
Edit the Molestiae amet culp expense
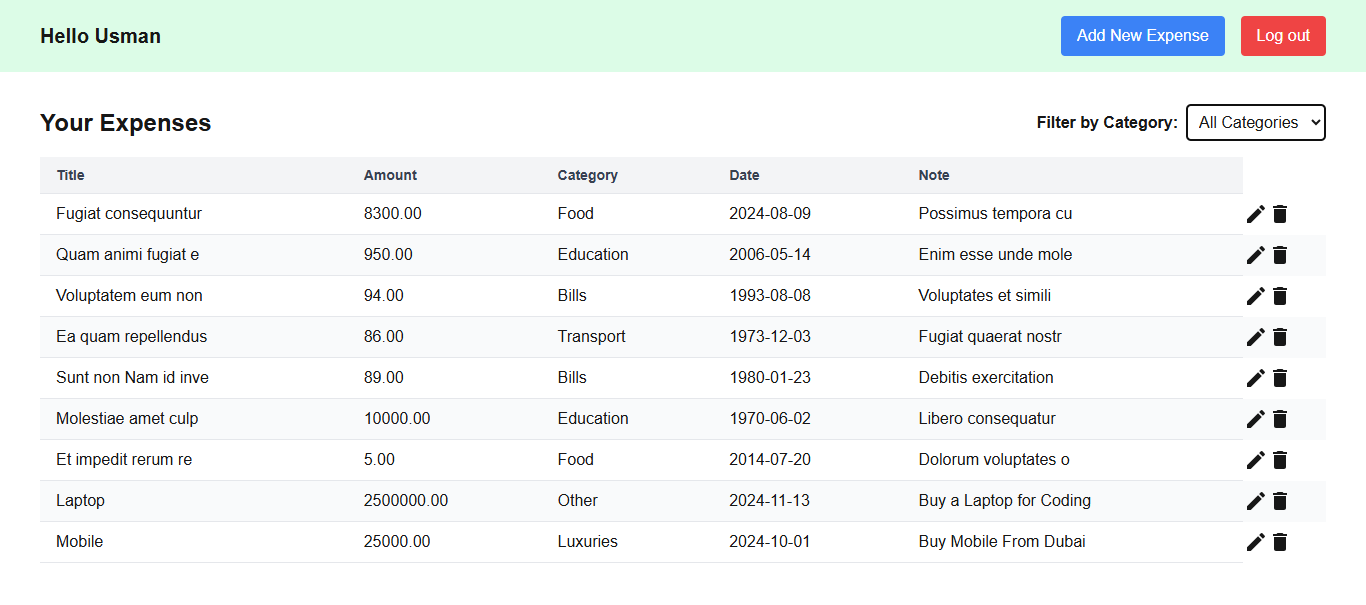pos(1255,419)
